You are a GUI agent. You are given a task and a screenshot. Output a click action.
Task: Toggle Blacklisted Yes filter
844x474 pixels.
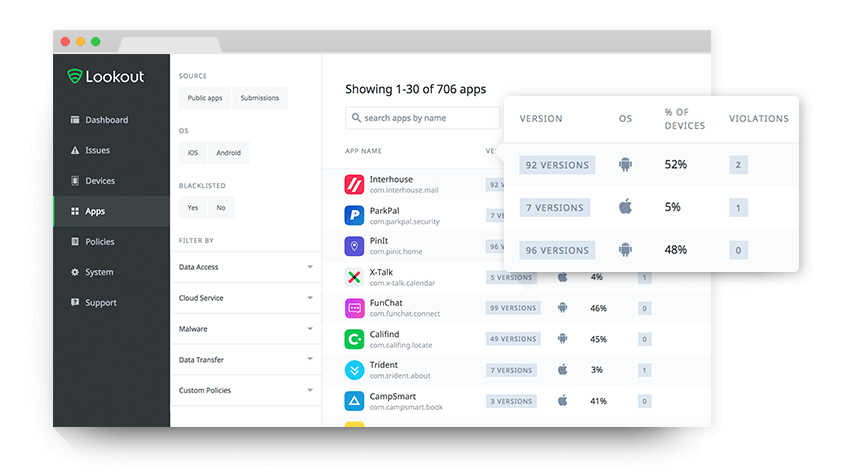[193, 208]
